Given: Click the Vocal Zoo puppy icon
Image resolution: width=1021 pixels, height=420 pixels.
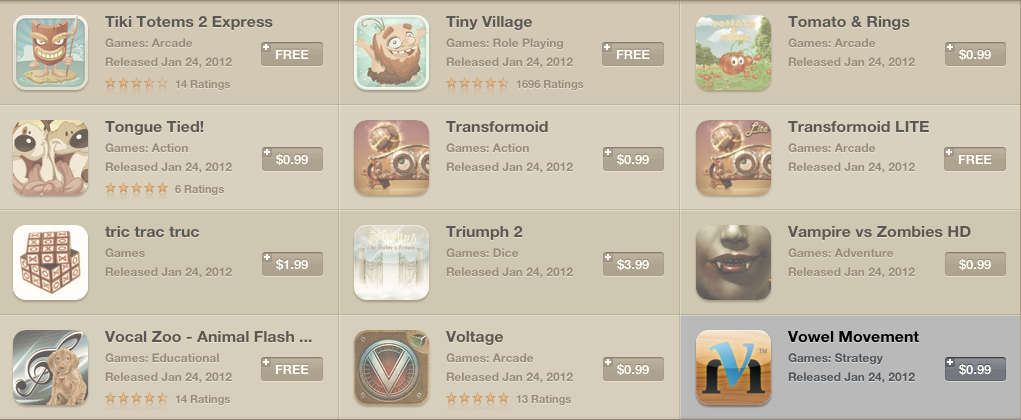Looking at the screenshot, I should (51, 367).
